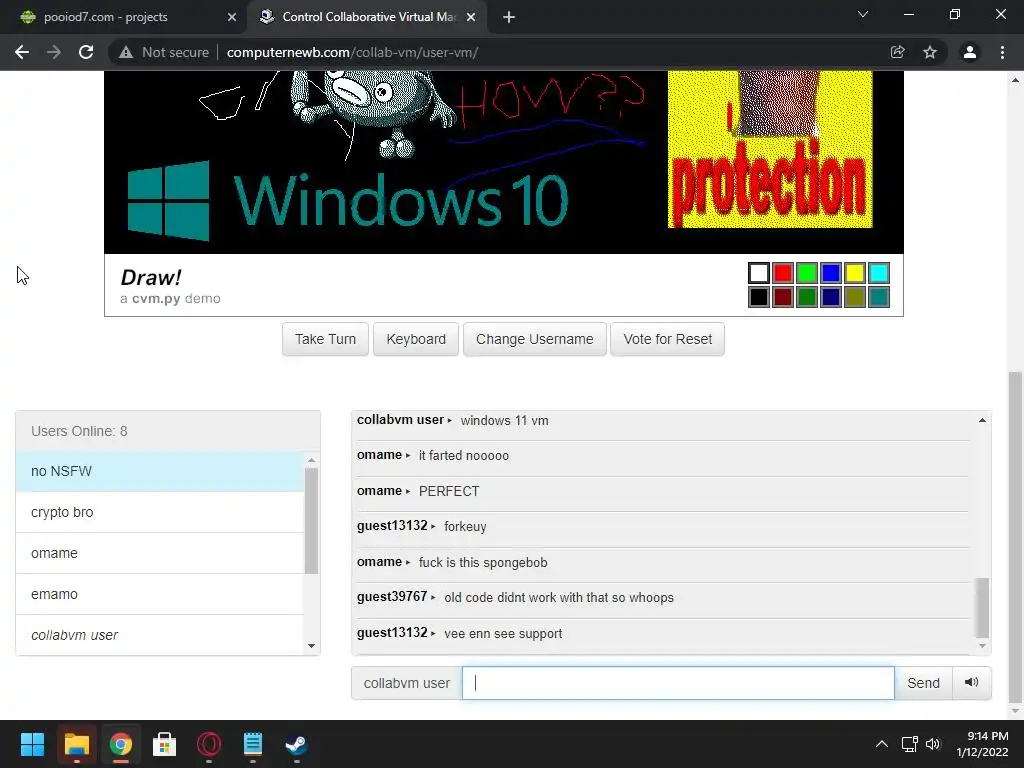Show hidden system tray icons
This screenshot has width=1024, height=768.
coord(882,744)
